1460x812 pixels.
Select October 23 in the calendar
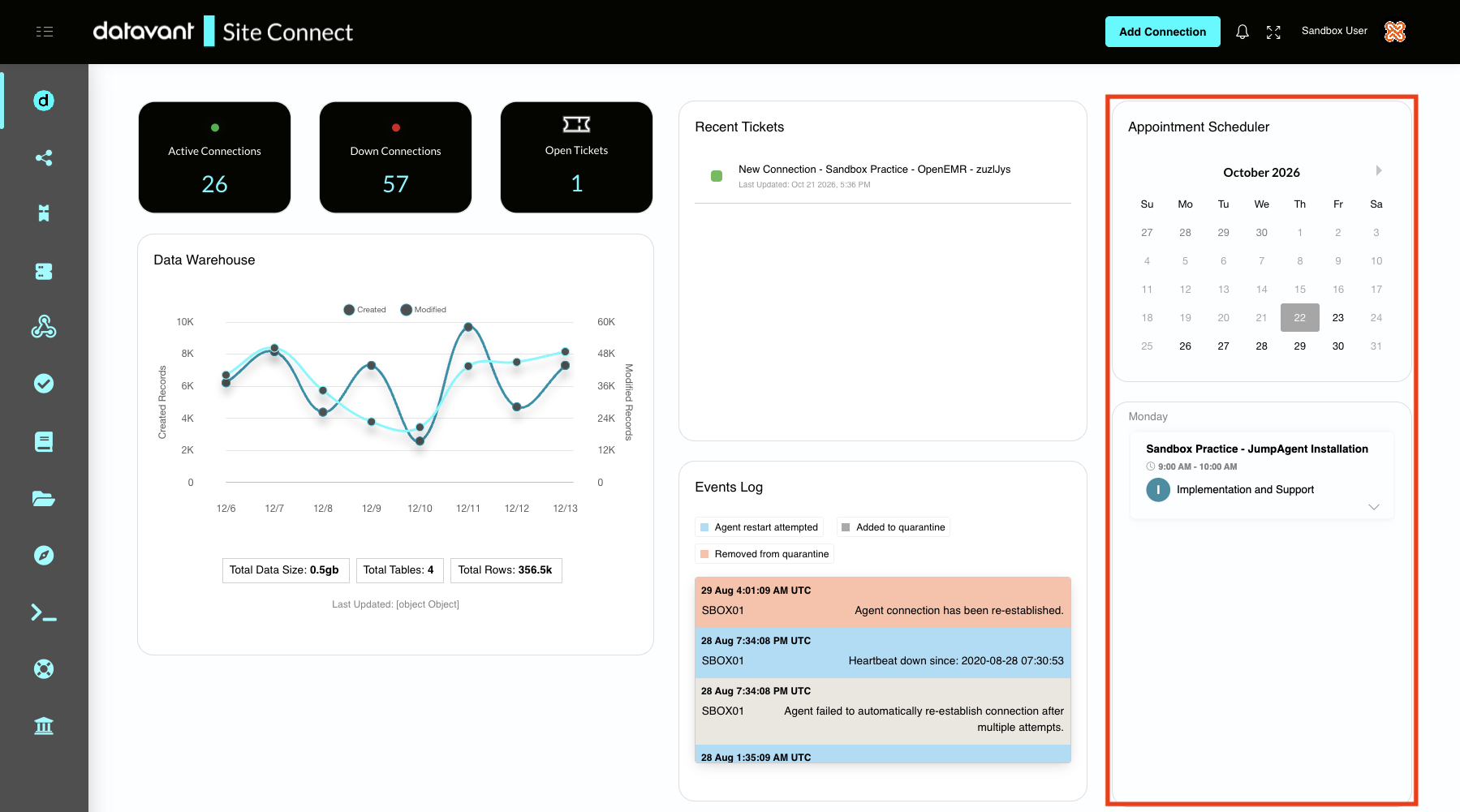[1337, 318]
